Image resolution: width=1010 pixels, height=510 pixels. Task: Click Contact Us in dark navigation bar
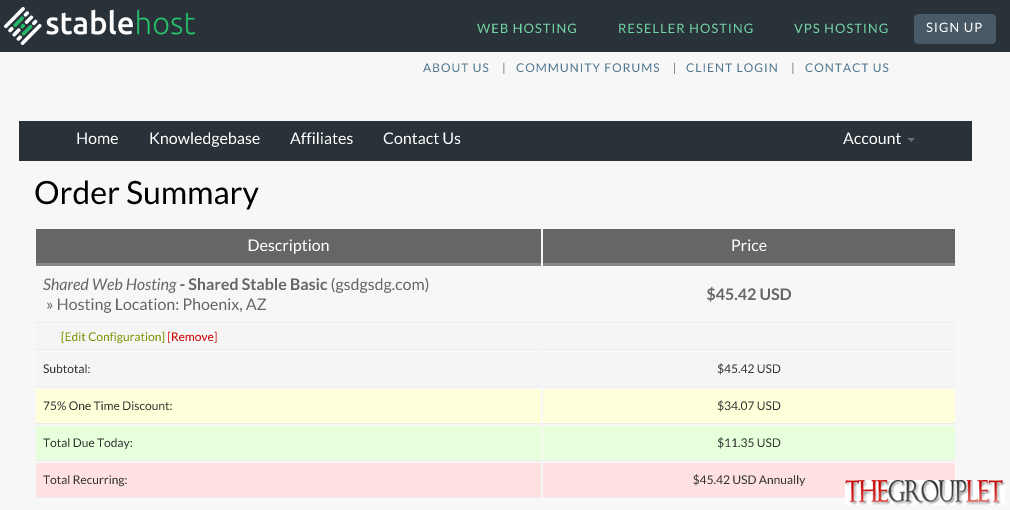point(422,138)
